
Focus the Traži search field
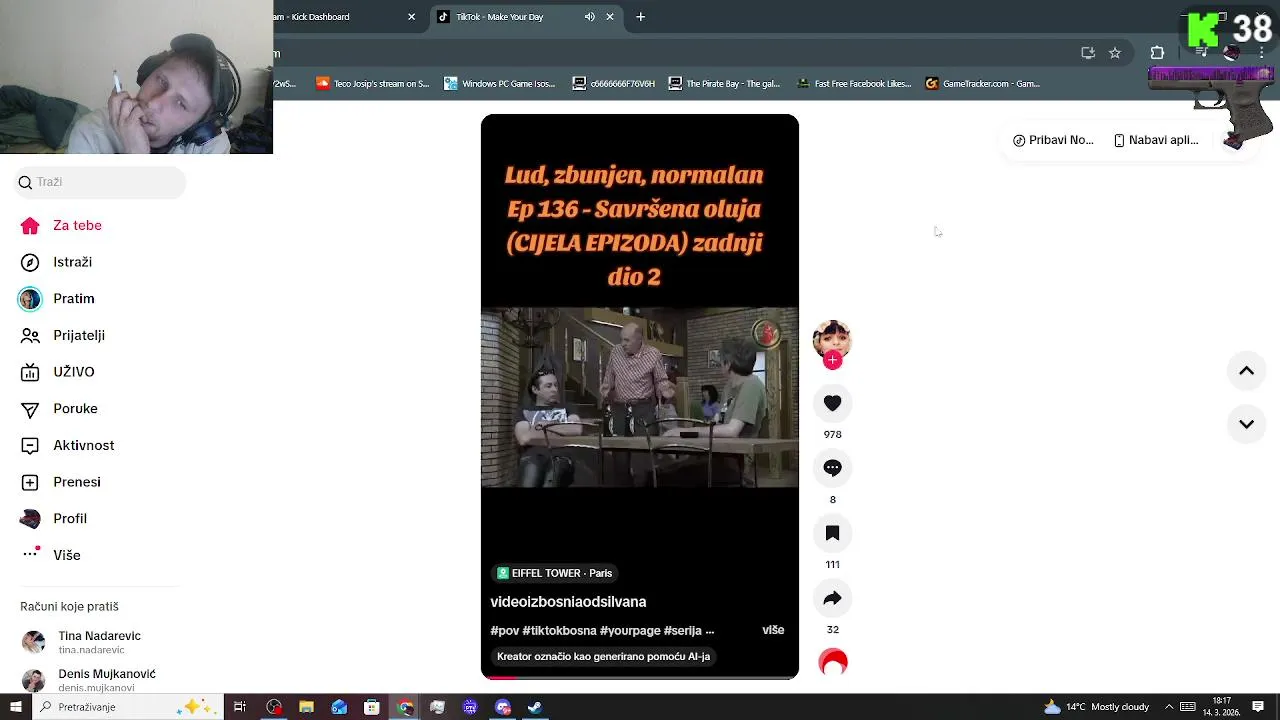(x=100, y=182)
